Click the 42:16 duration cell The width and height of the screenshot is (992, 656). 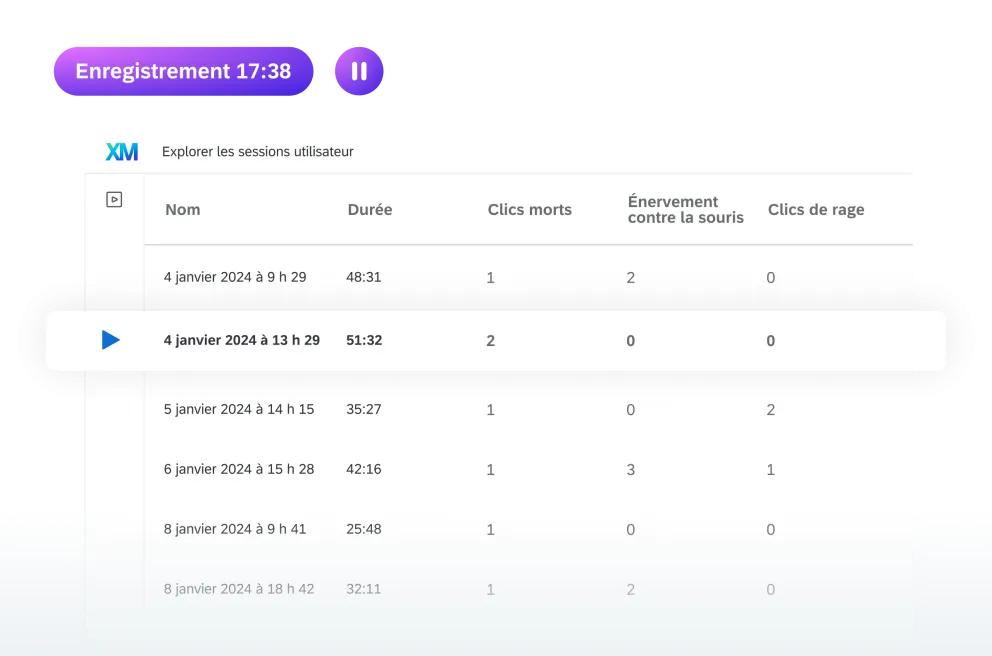[364, 469]
